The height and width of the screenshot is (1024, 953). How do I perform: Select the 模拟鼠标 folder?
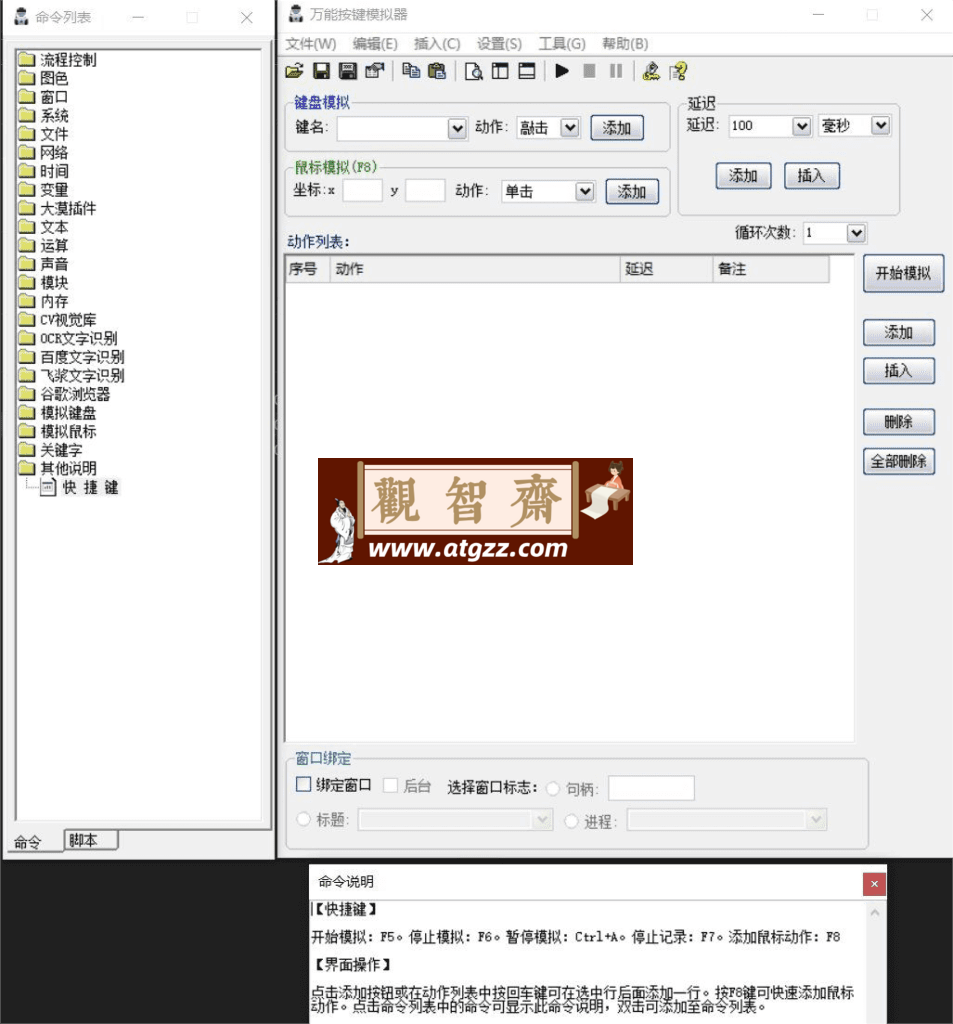point(57,432)
